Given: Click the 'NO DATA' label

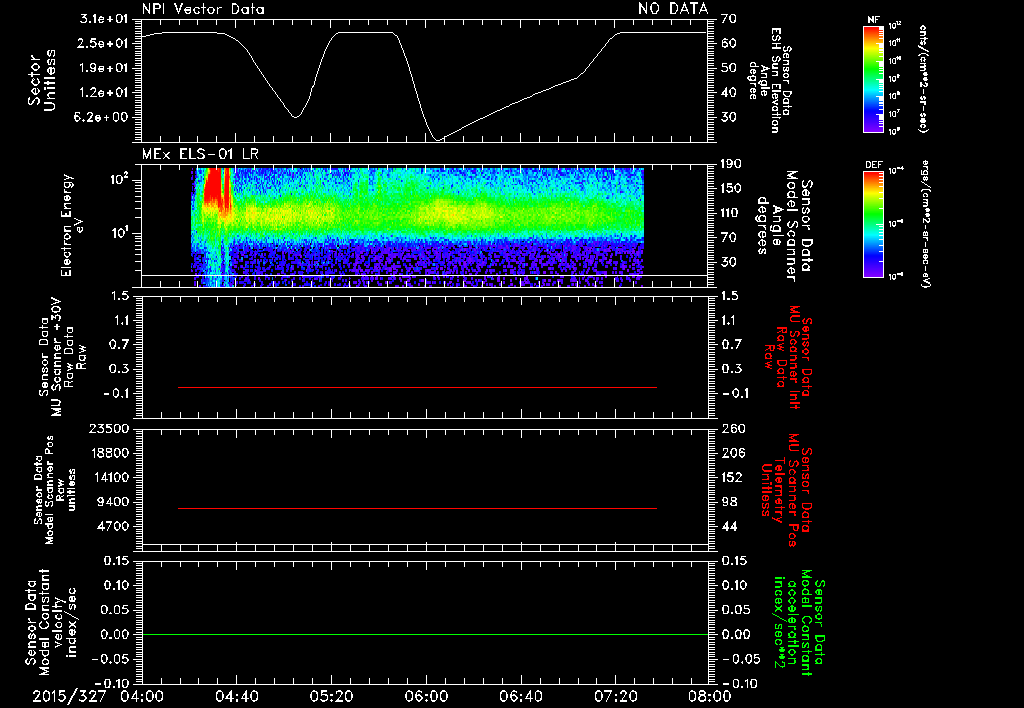Looking at the screenshot, I should [673, 8].
